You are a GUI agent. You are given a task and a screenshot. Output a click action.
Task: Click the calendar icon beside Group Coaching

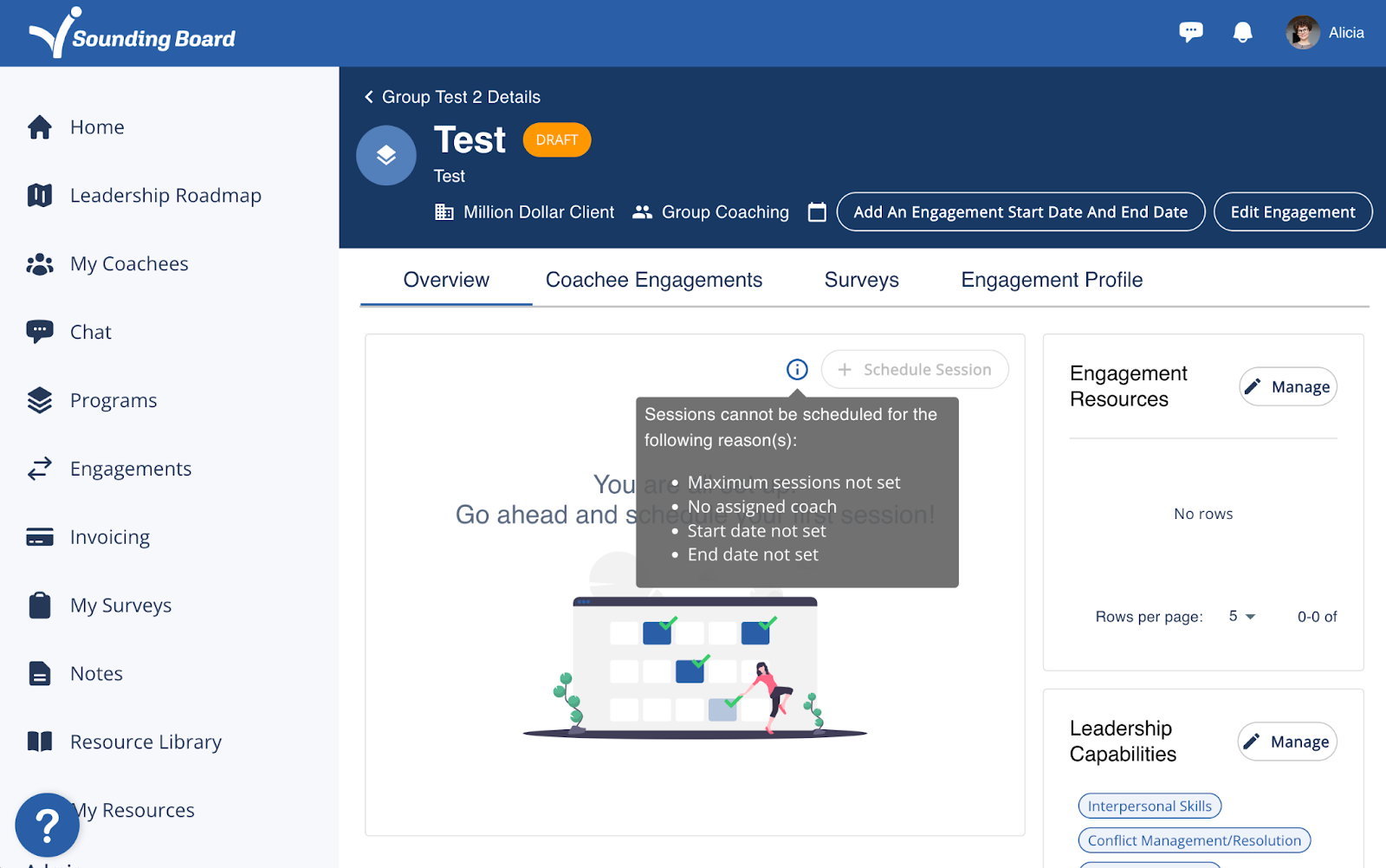[x=817, y=212]
